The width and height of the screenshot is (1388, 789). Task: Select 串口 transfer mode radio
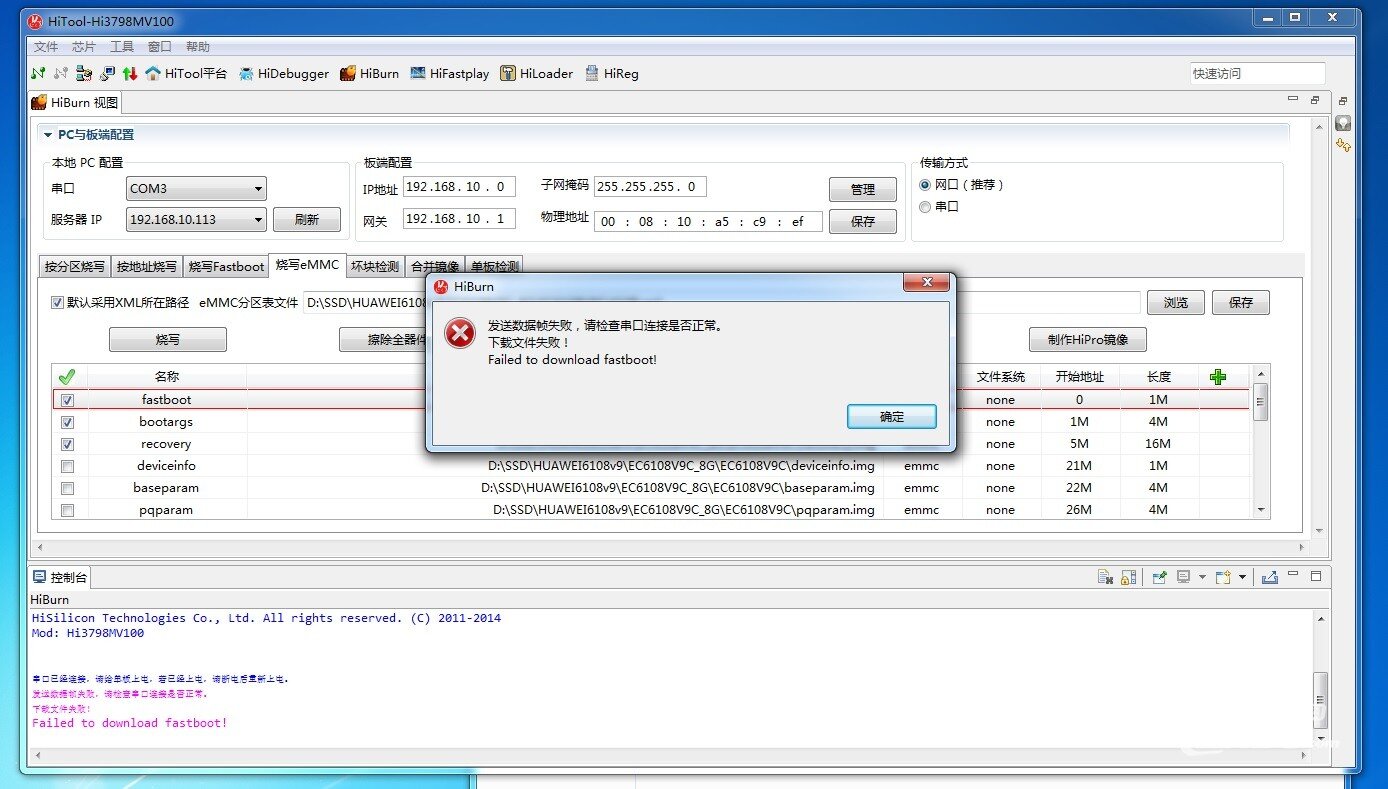925,207
